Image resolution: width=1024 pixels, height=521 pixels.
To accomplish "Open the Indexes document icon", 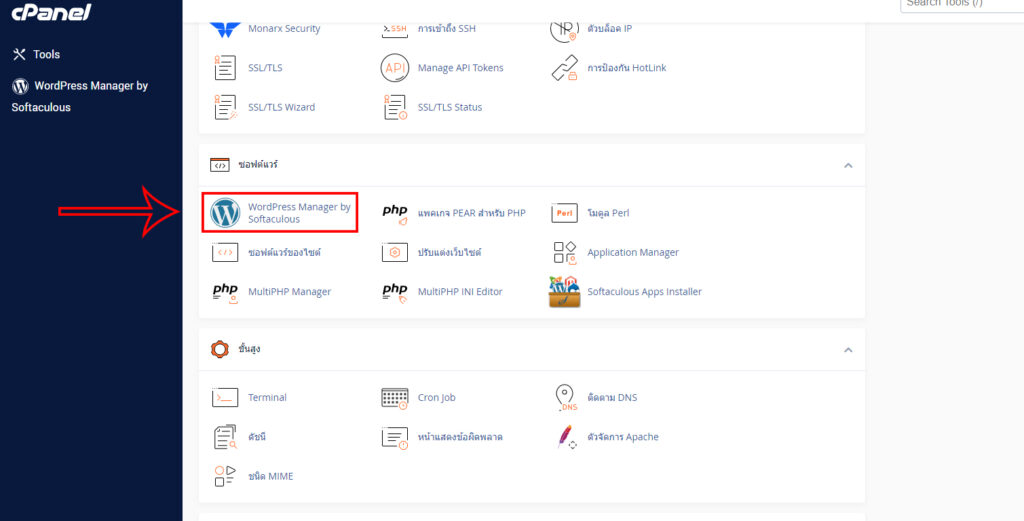I will [225, 437].
